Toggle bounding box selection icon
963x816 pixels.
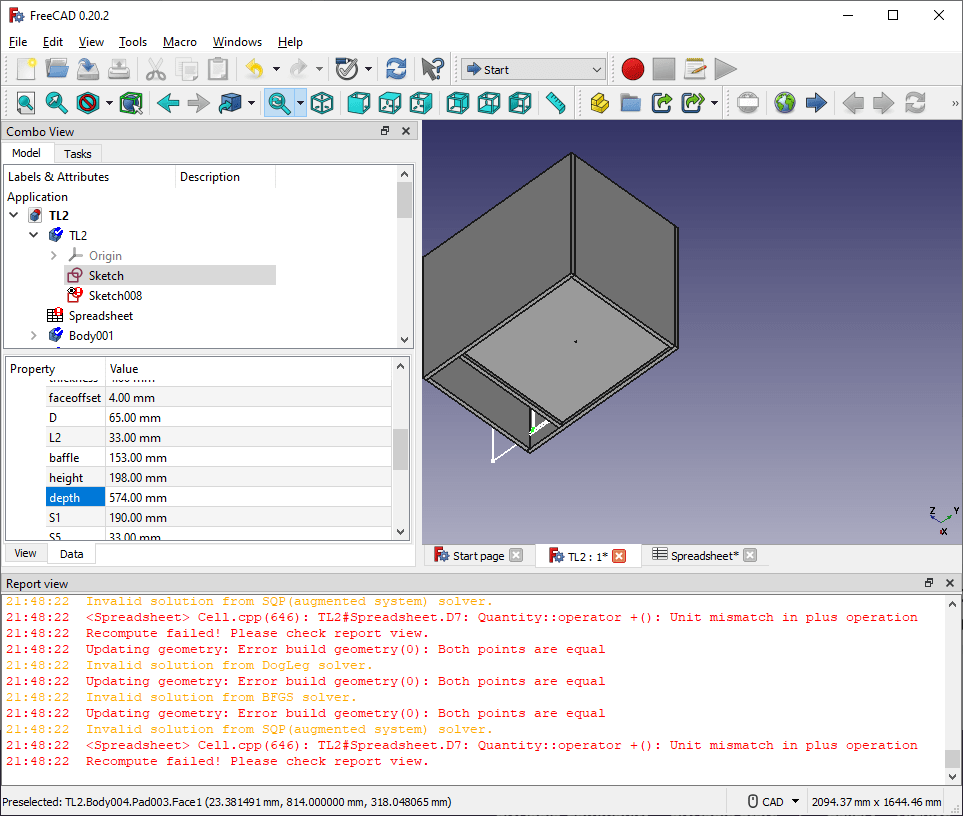pyautogui.click(x=131, y=103)
